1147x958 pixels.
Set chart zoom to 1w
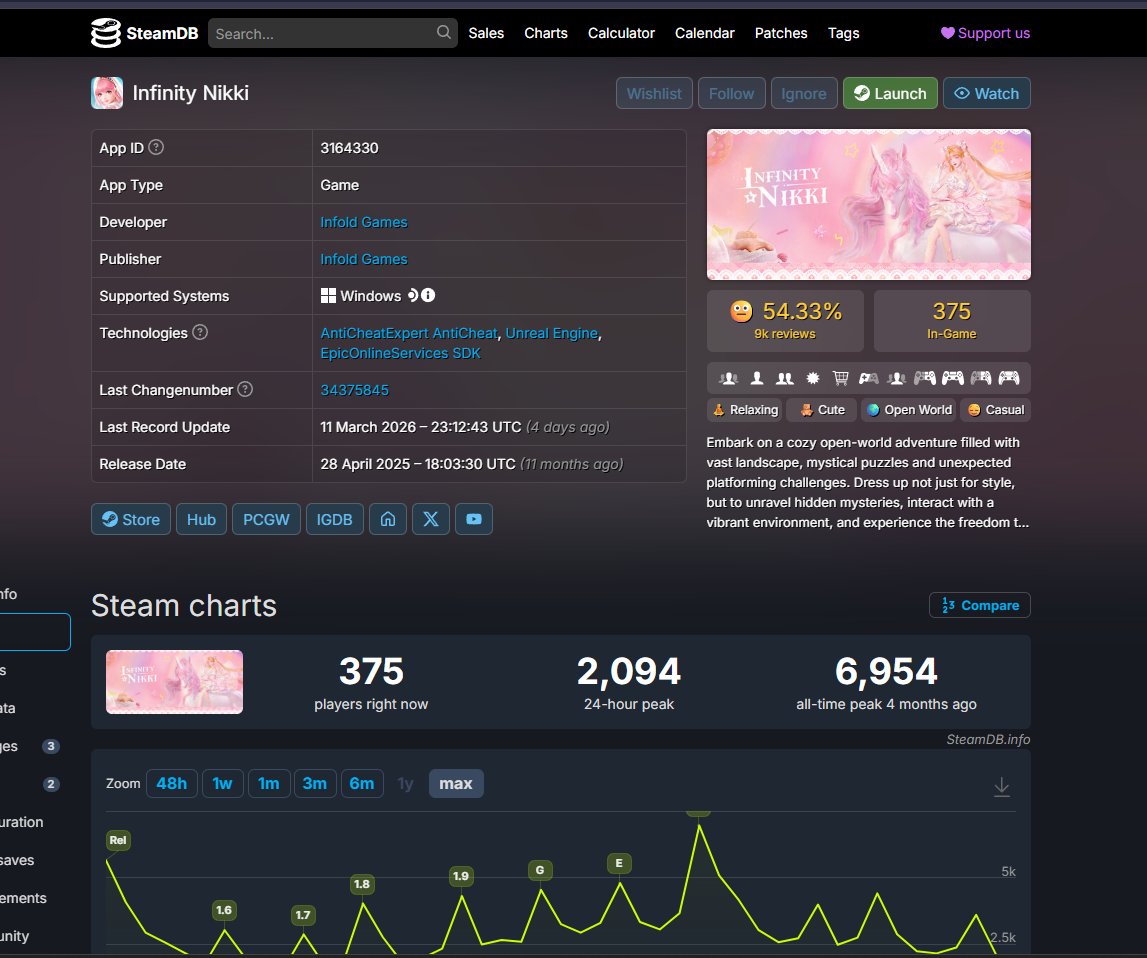(222, 783)
